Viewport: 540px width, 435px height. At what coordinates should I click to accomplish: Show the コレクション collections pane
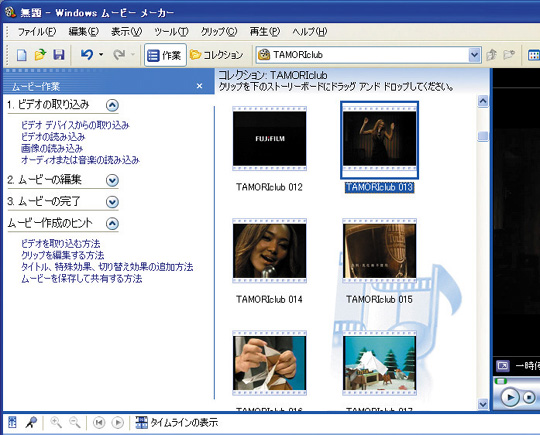click(217, 55)
